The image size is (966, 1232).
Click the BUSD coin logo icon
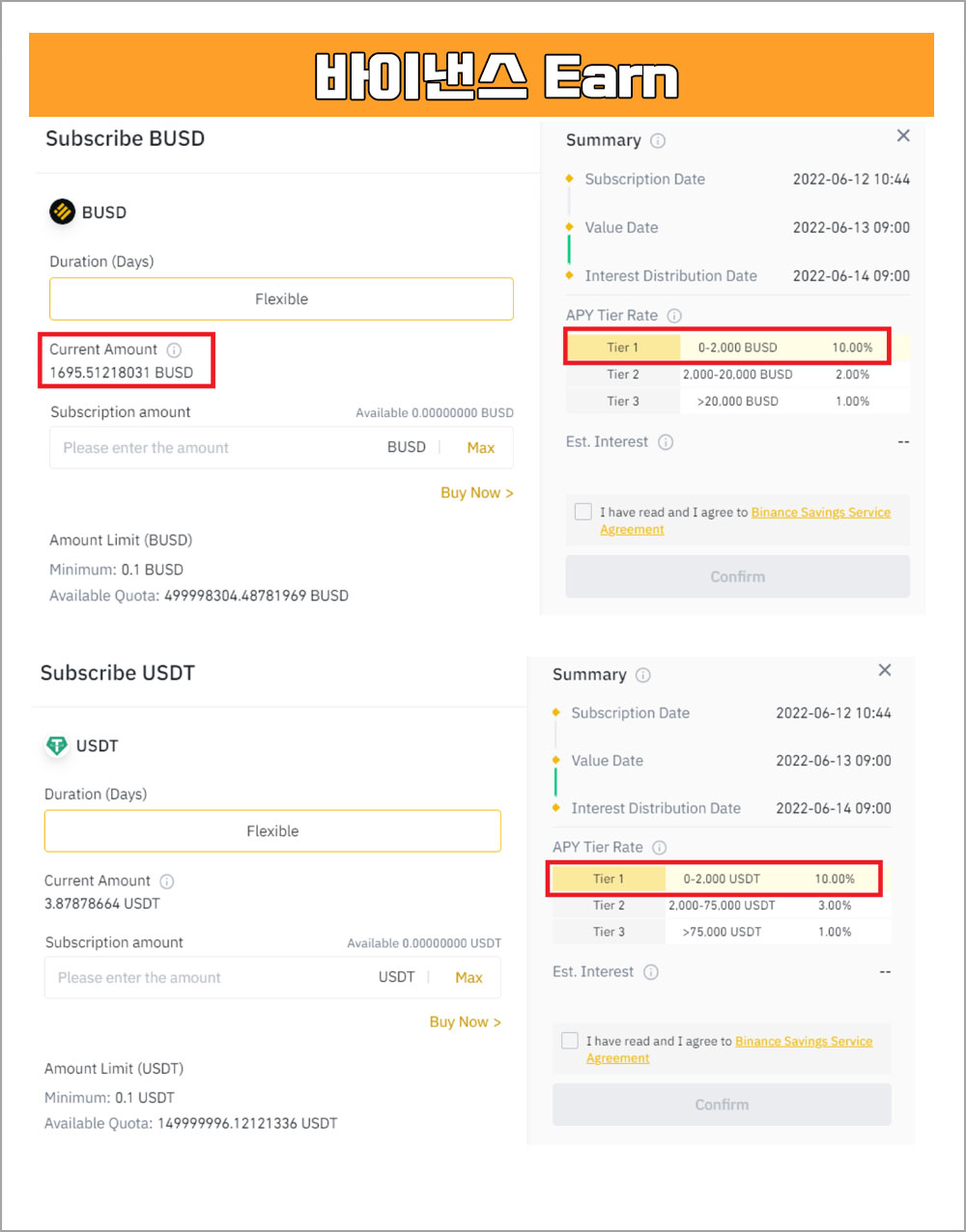(x=63, y=211)
